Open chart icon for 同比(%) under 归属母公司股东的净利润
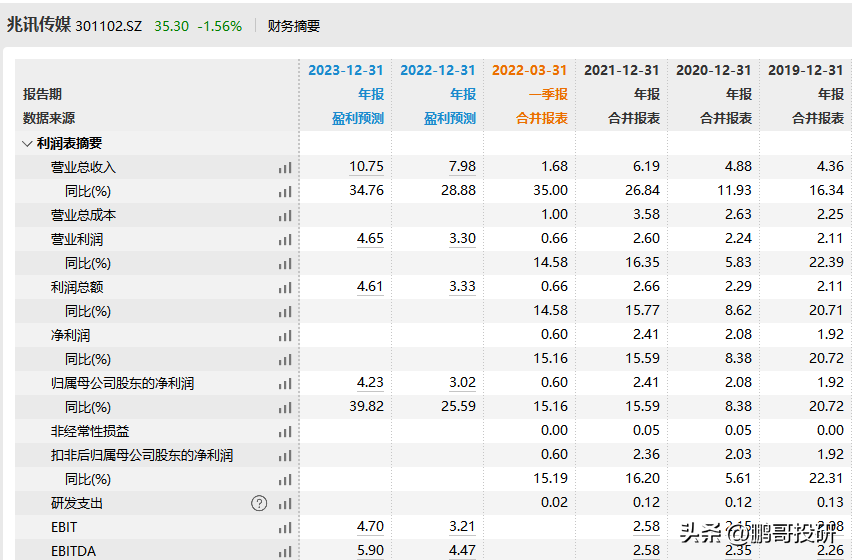The image size is (852, 560). tap(285, 407)
